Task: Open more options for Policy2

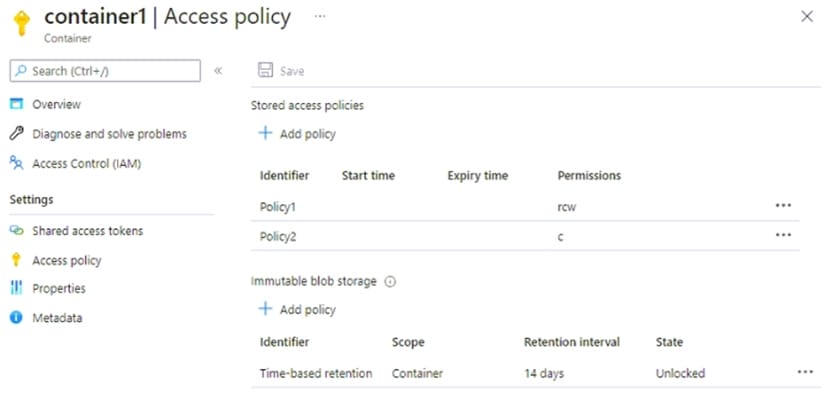Action: click(783, 235)
